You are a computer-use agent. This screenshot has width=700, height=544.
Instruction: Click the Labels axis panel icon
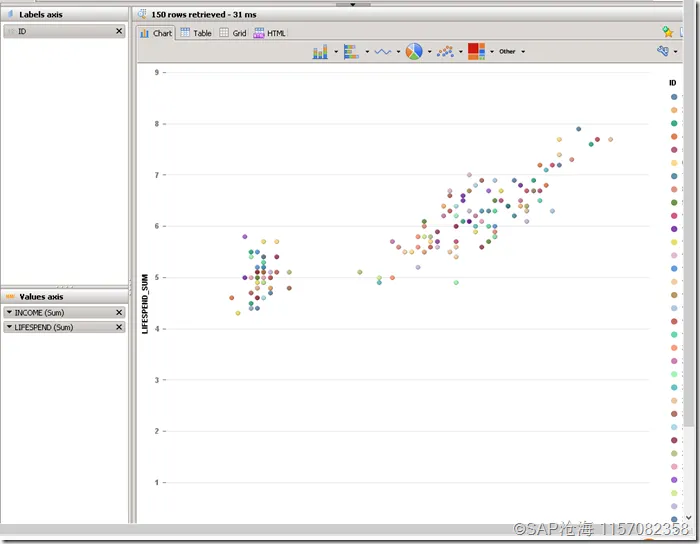point(10,14)
